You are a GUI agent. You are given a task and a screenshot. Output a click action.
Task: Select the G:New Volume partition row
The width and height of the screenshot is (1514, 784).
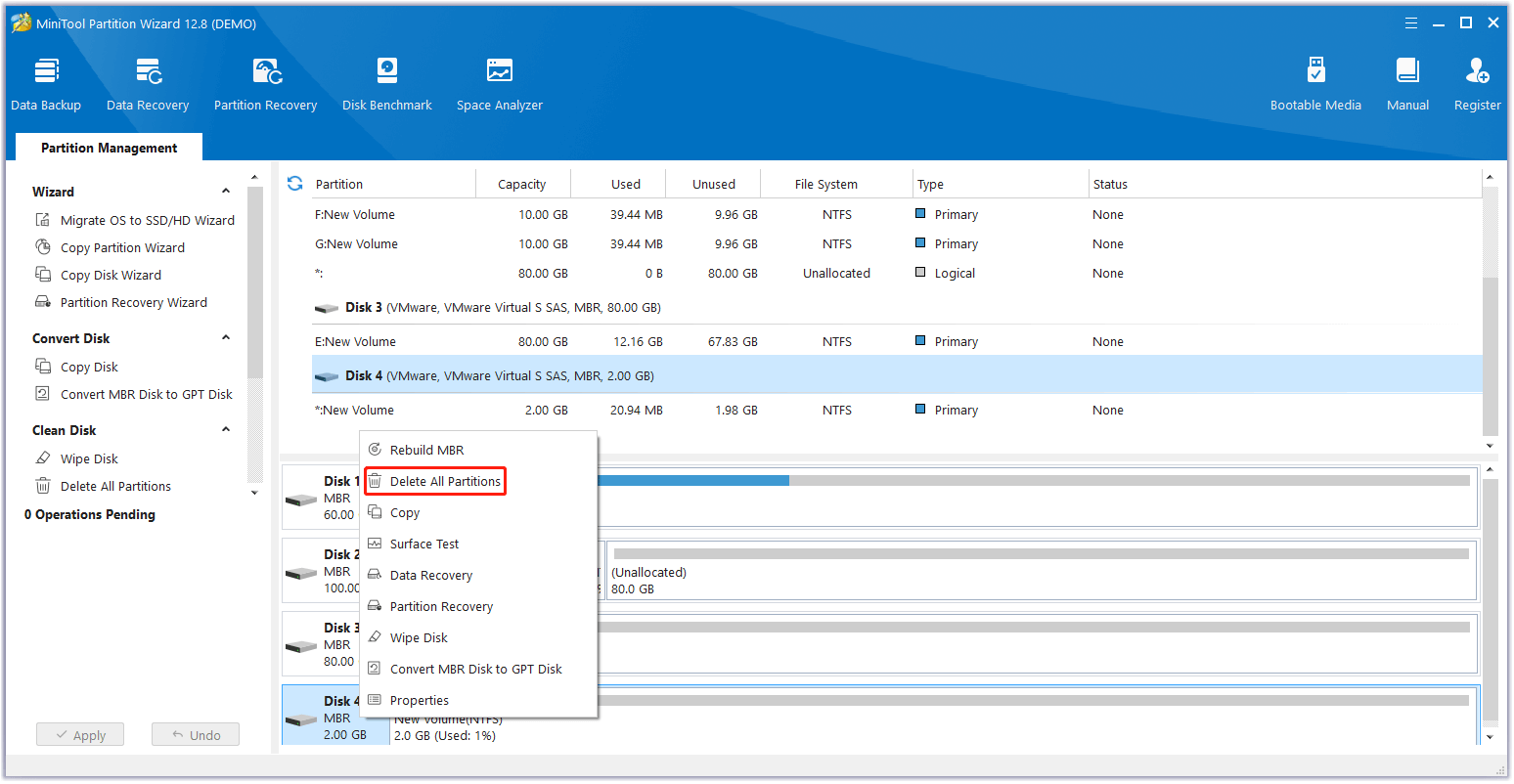[x=897, y=244]
